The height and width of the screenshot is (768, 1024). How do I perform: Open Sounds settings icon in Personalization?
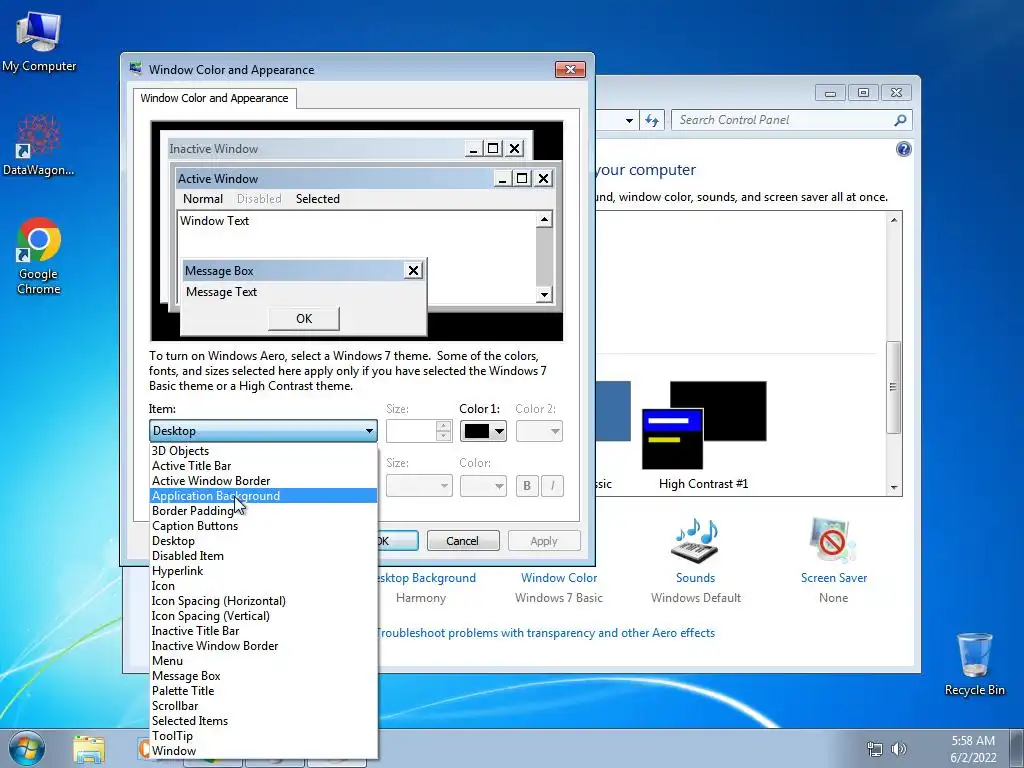pos(696,541)
